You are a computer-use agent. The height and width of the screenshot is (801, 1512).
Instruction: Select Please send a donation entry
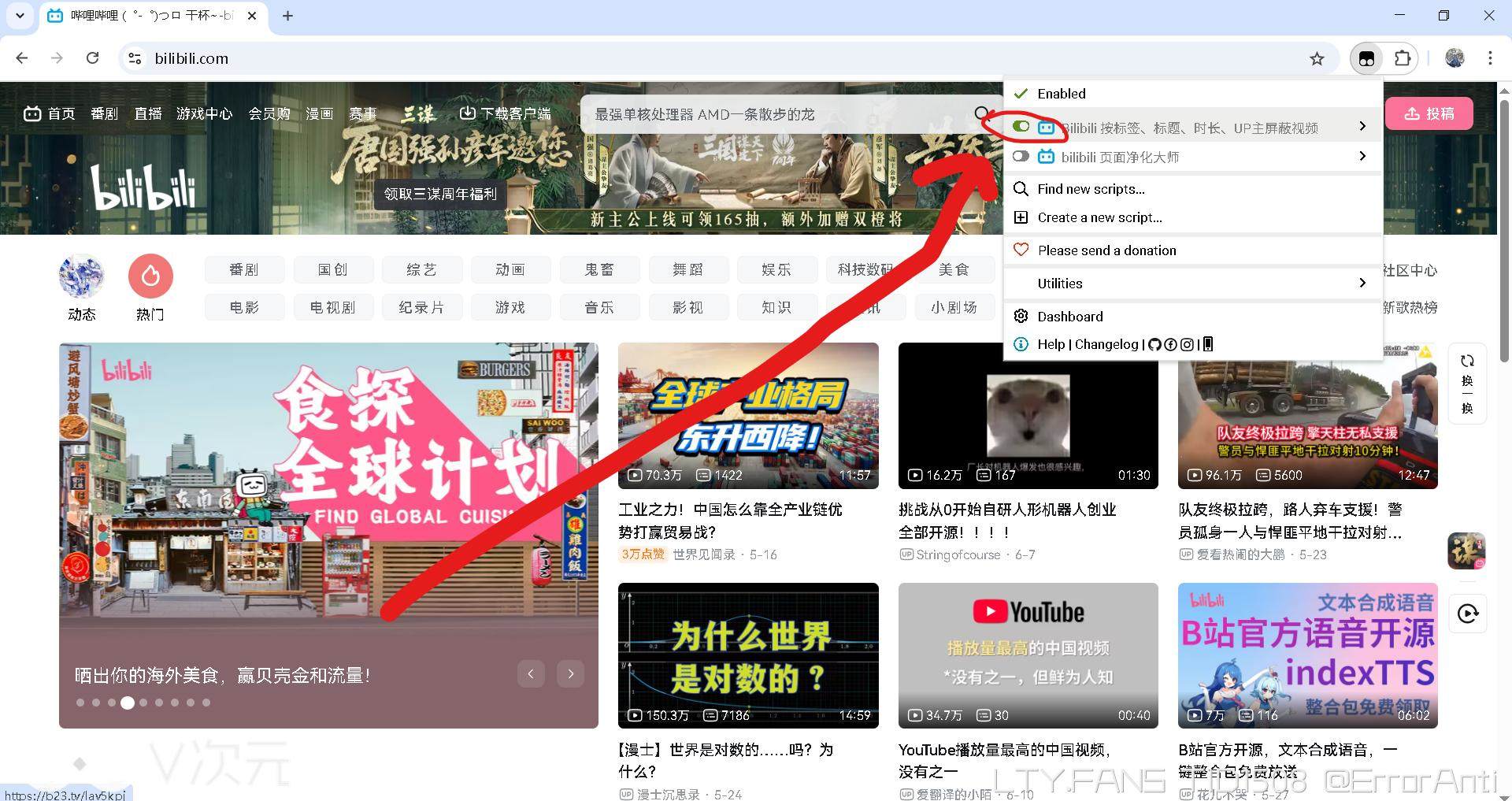(1193, 250)
